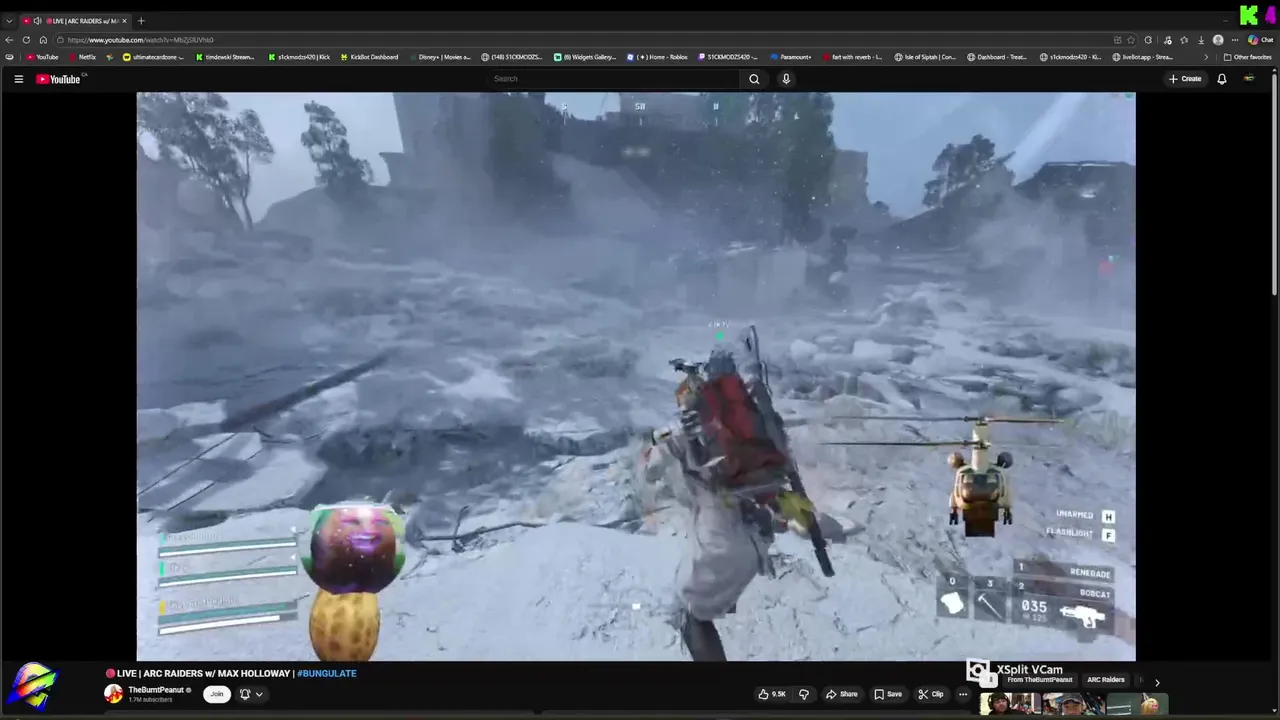Image resolution: width=1280 pixels, height=720 pixels.
Task: Select the From TheBurntPeanut chip
Action: pos(1040,680)
